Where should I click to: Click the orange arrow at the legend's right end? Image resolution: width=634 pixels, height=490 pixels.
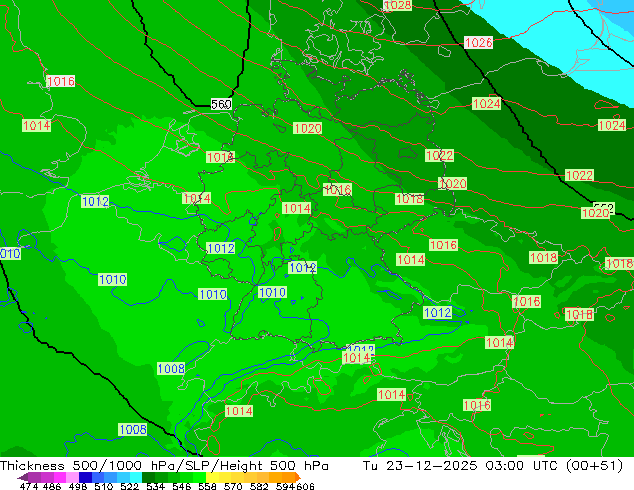pyautogui.click(x=298, y=477)
